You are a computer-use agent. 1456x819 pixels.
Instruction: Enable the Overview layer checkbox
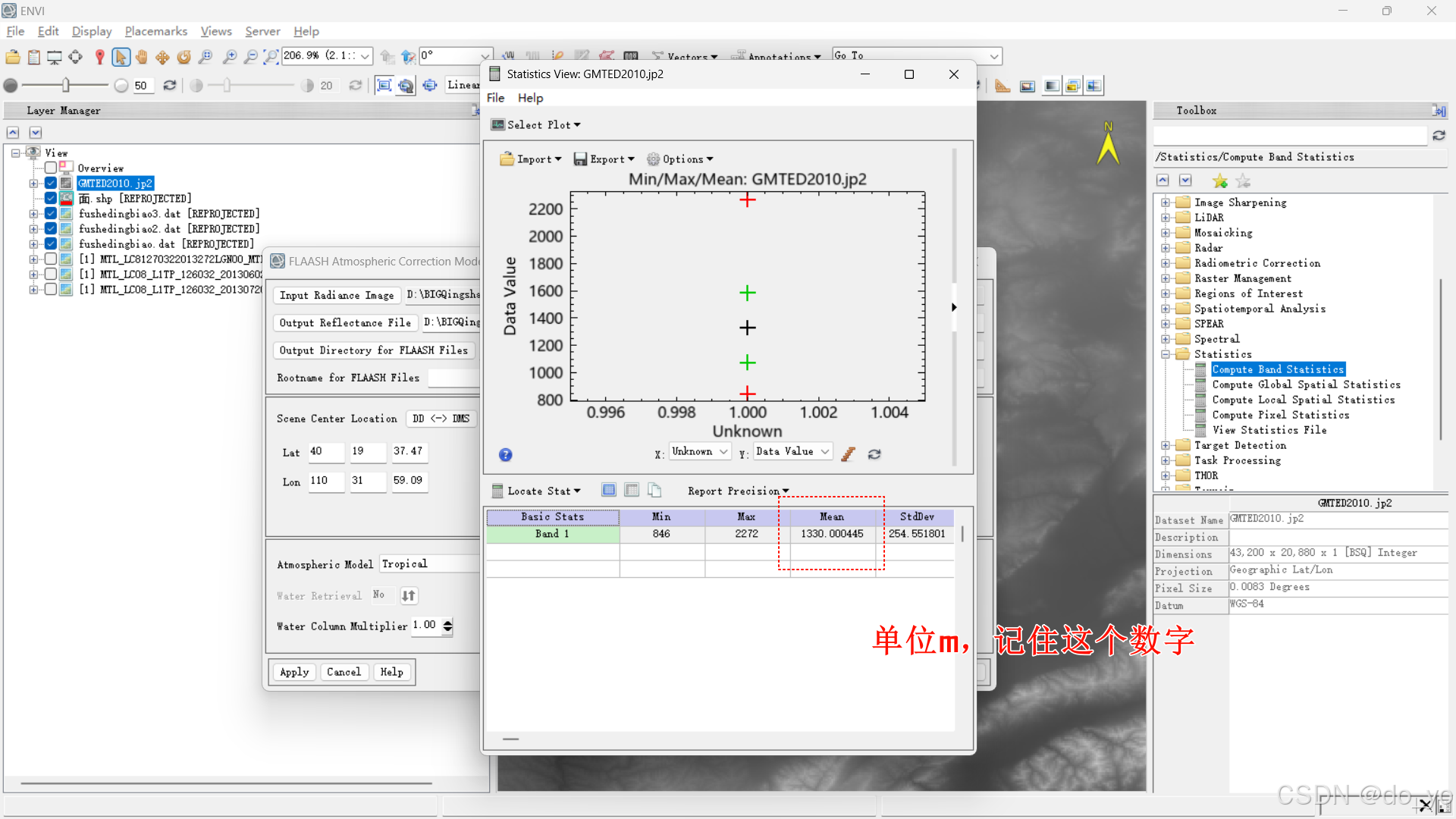pyautogui.click(x=51, y=168)
